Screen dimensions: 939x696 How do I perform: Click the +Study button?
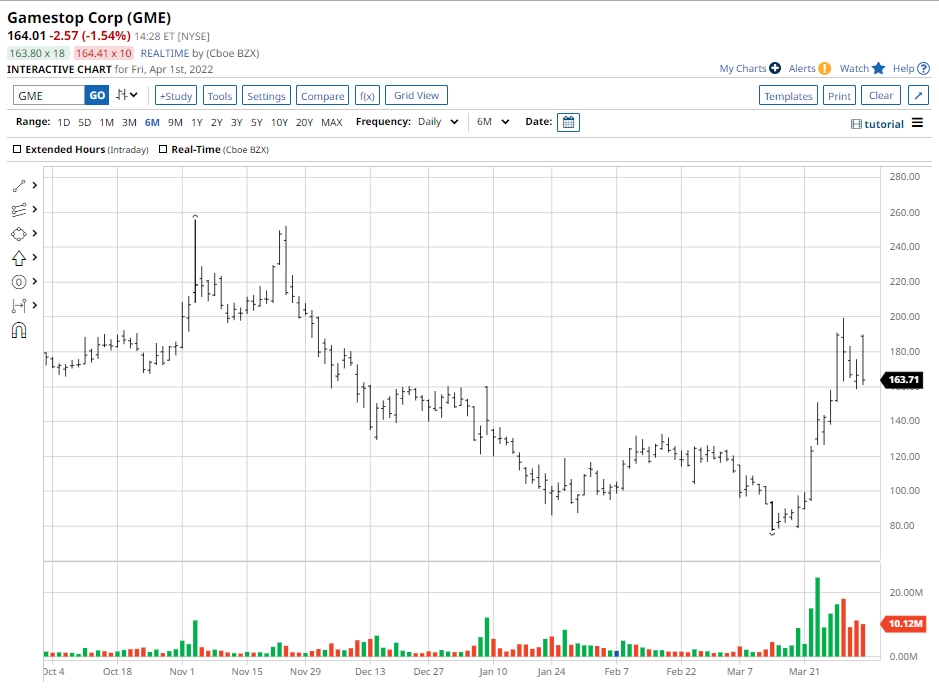point(175,96)
